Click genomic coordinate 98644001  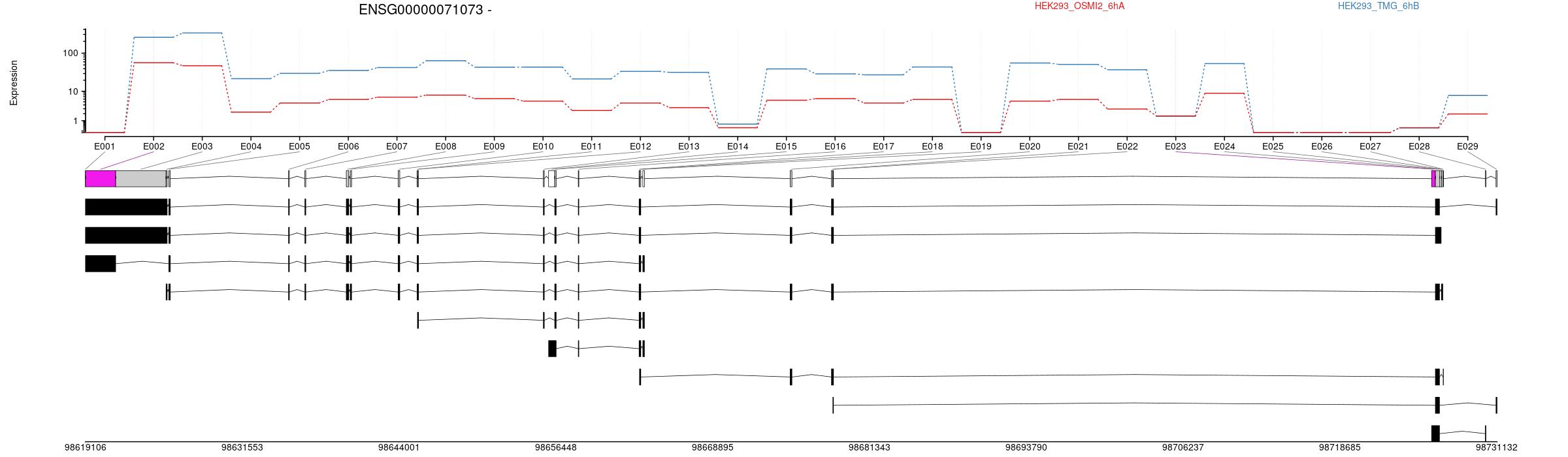[x=399, y=447]
